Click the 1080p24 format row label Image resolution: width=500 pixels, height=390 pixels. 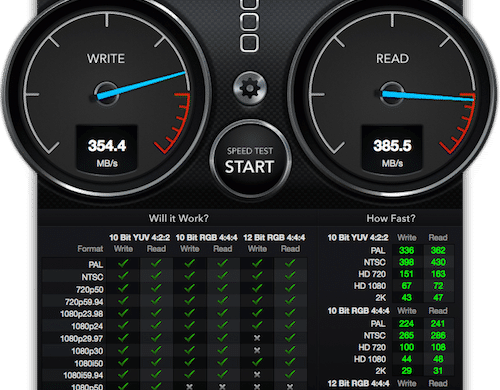click(87, 326)
